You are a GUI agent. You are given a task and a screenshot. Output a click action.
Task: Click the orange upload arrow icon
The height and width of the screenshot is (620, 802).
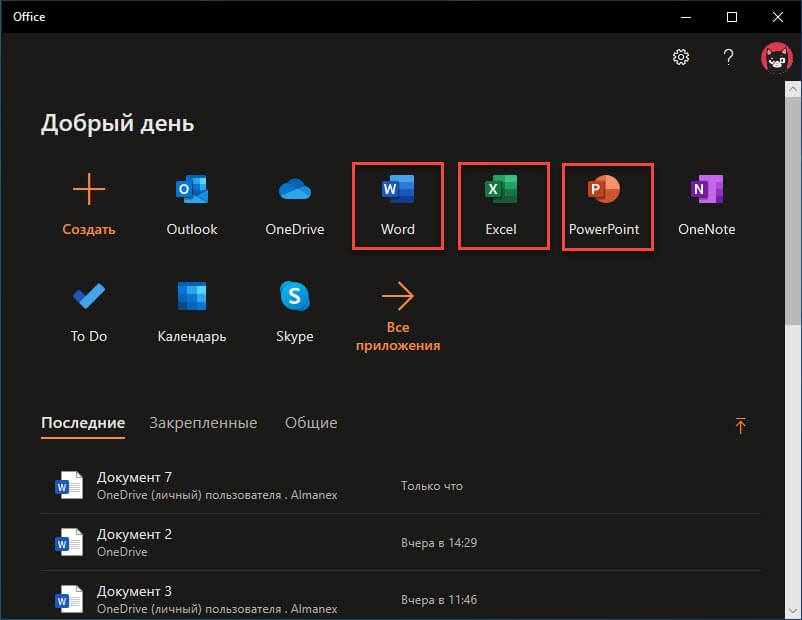click(x=740, y=426)
